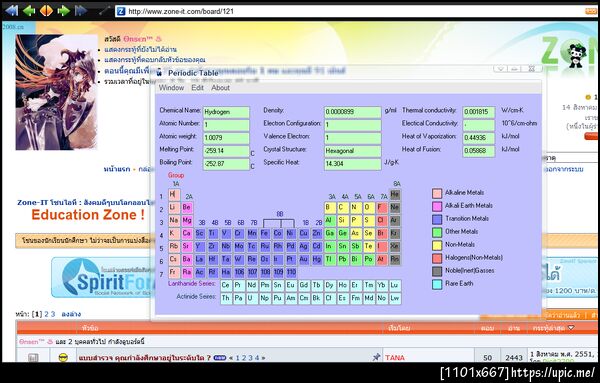This screenshot has width=600, height=383.
Task: Open the Edit menu in Periodic Table
Action: coord(197,88)
